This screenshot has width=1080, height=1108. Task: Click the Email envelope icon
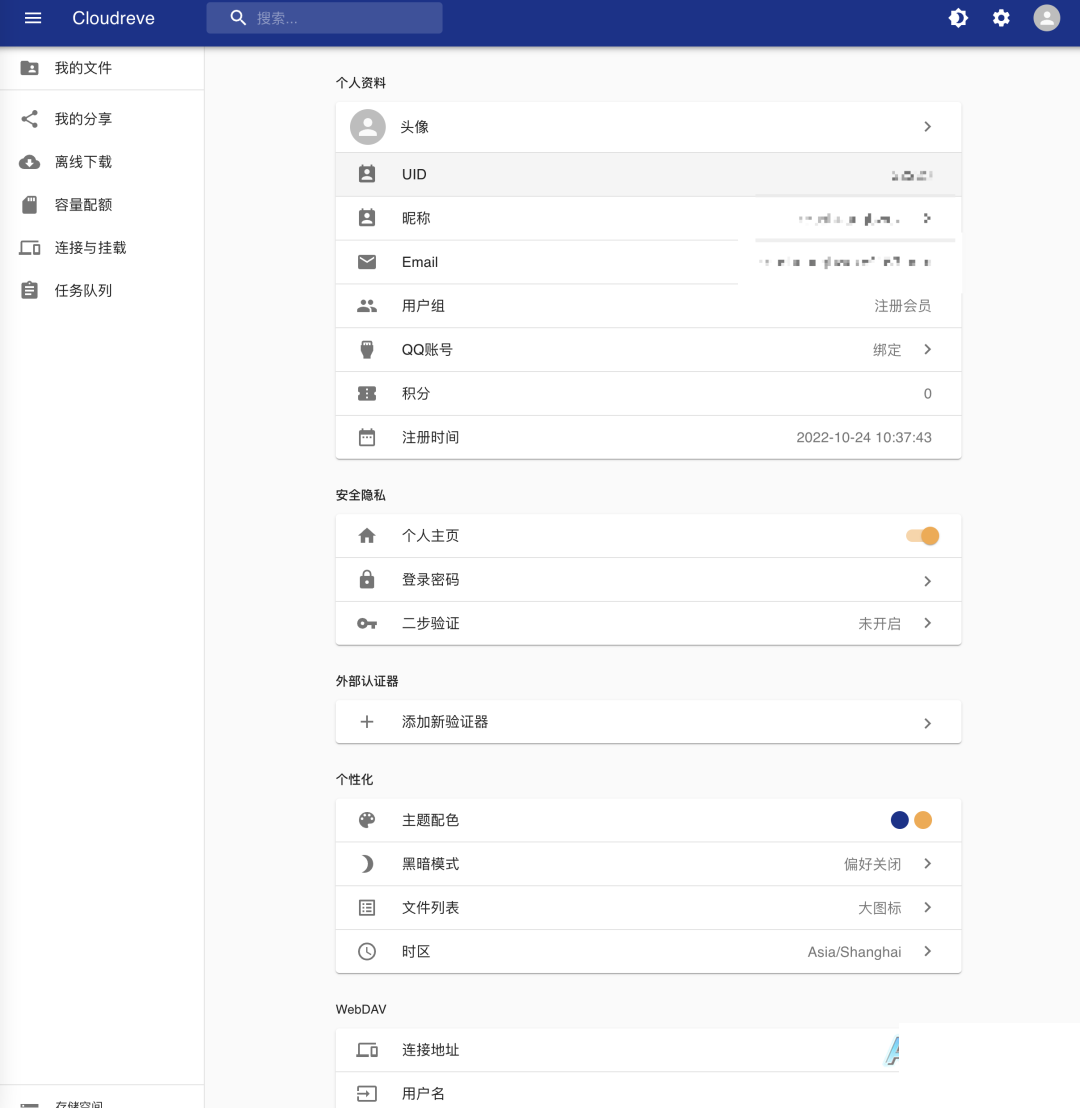click(x=367, y=262)
